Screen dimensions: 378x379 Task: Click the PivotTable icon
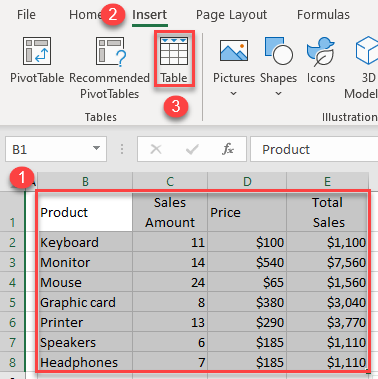(37, 51)
